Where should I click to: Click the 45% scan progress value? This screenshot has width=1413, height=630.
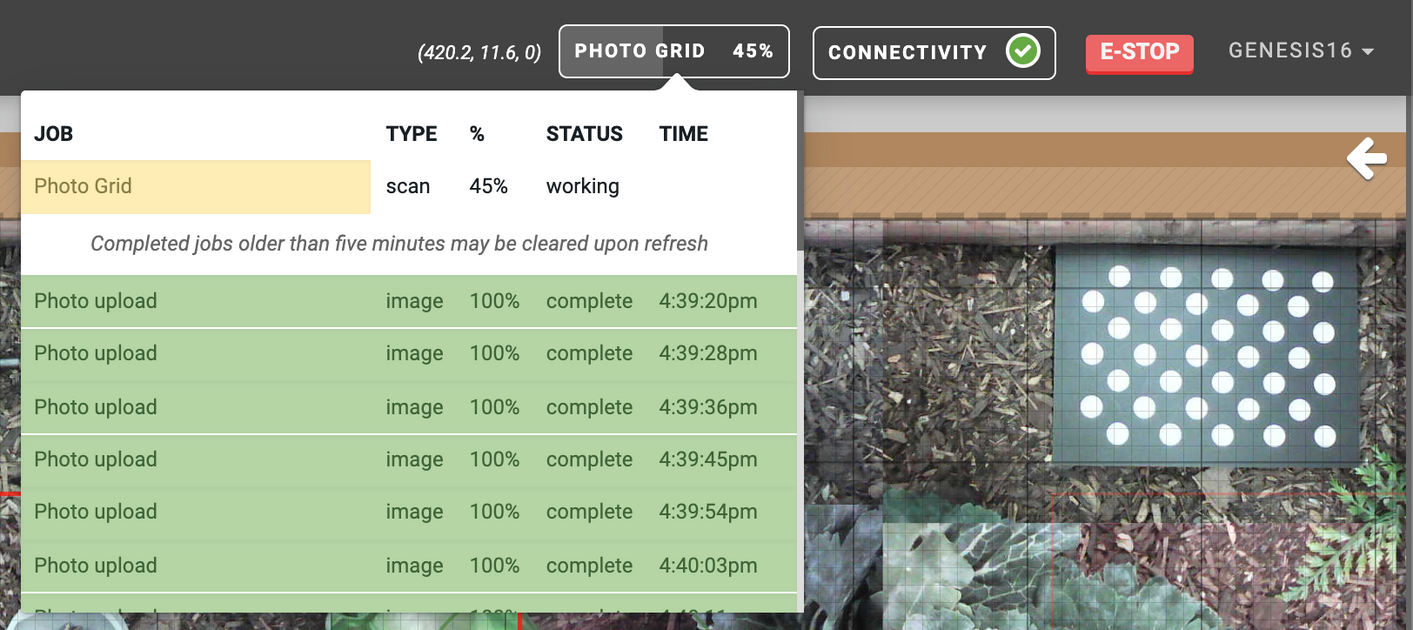pos(488,186)
